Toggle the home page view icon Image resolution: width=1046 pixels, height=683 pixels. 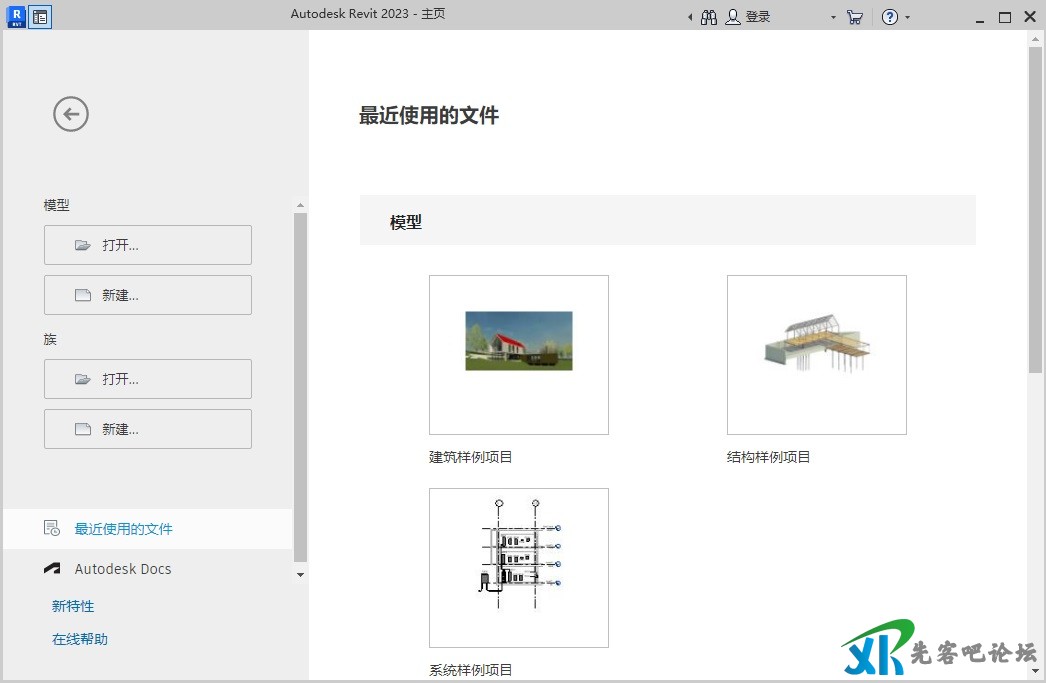pos(40,17)
